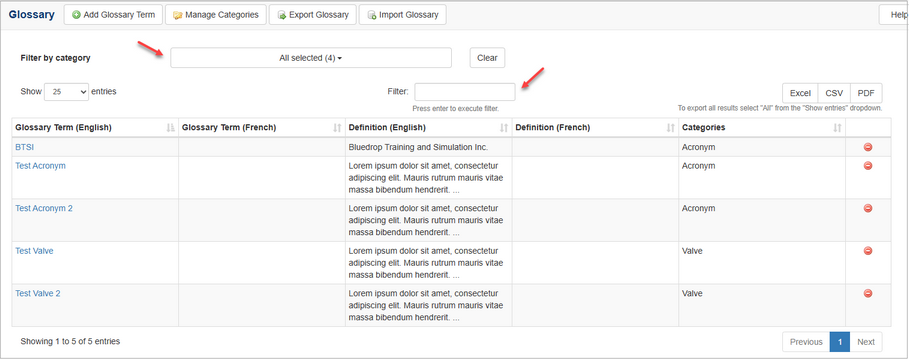Click the Import Glossary button
The height and width of the screenshot is (360, 909).
[x=402, y=14]
